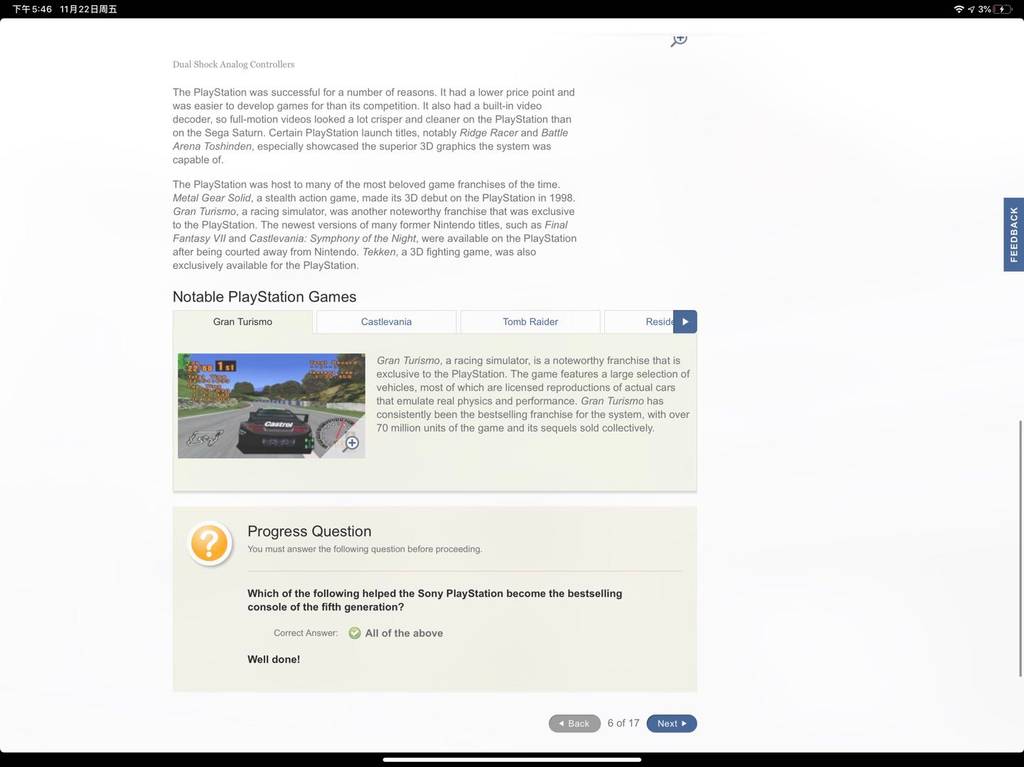1024x767 pixels.
Task: Click the 'Progress Question' heading
Action: click(309, 531)
